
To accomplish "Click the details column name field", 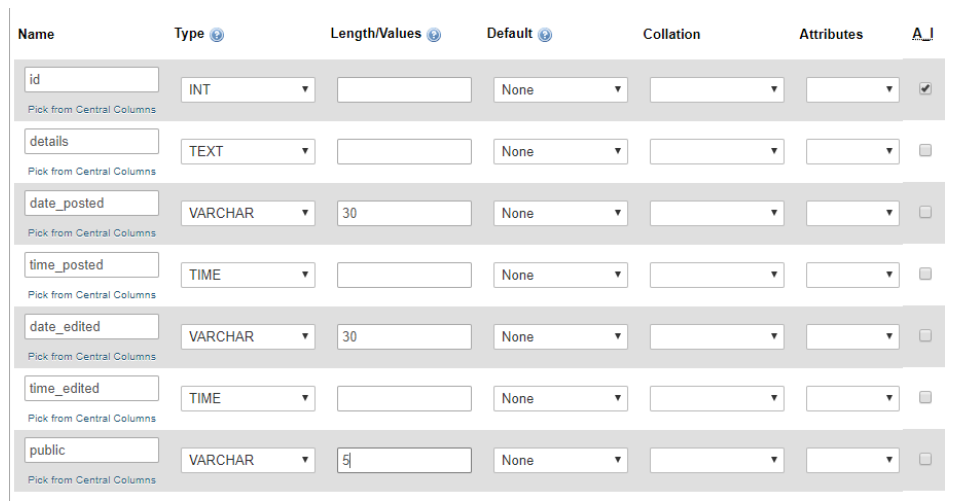I will tap(91, 141).
